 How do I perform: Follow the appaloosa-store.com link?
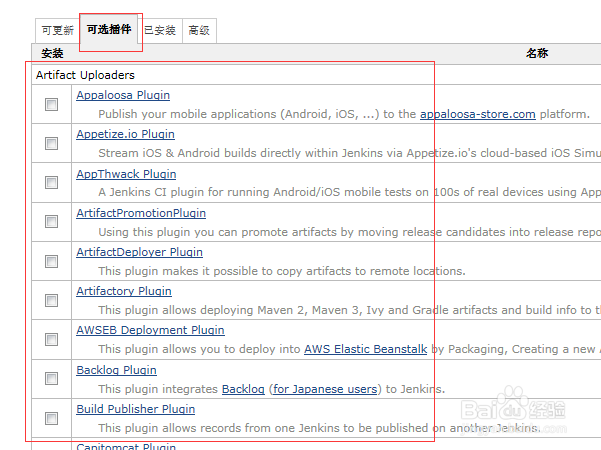(478, 114)
